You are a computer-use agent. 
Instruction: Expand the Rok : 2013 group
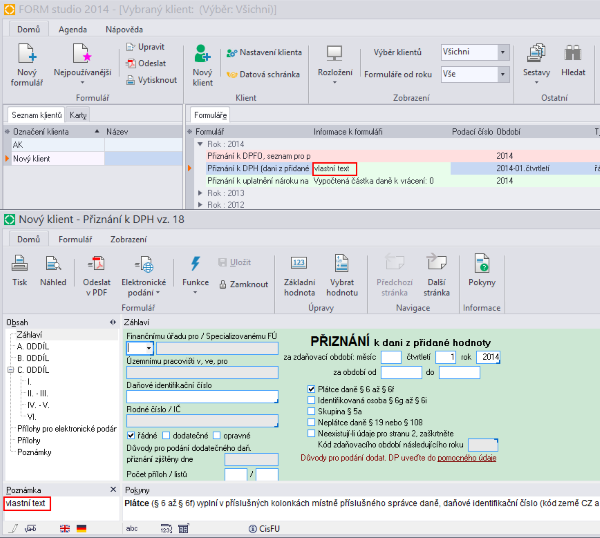coord(200,193)
